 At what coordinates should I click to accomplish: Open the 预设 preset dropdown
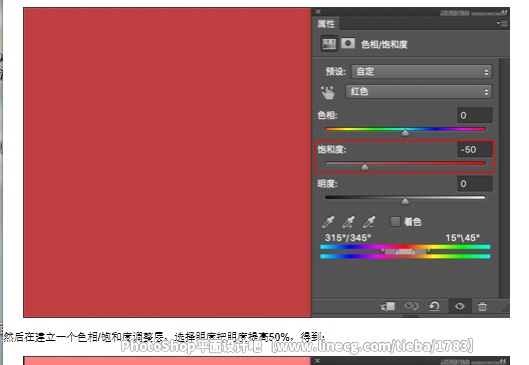(x=421, y=72)
